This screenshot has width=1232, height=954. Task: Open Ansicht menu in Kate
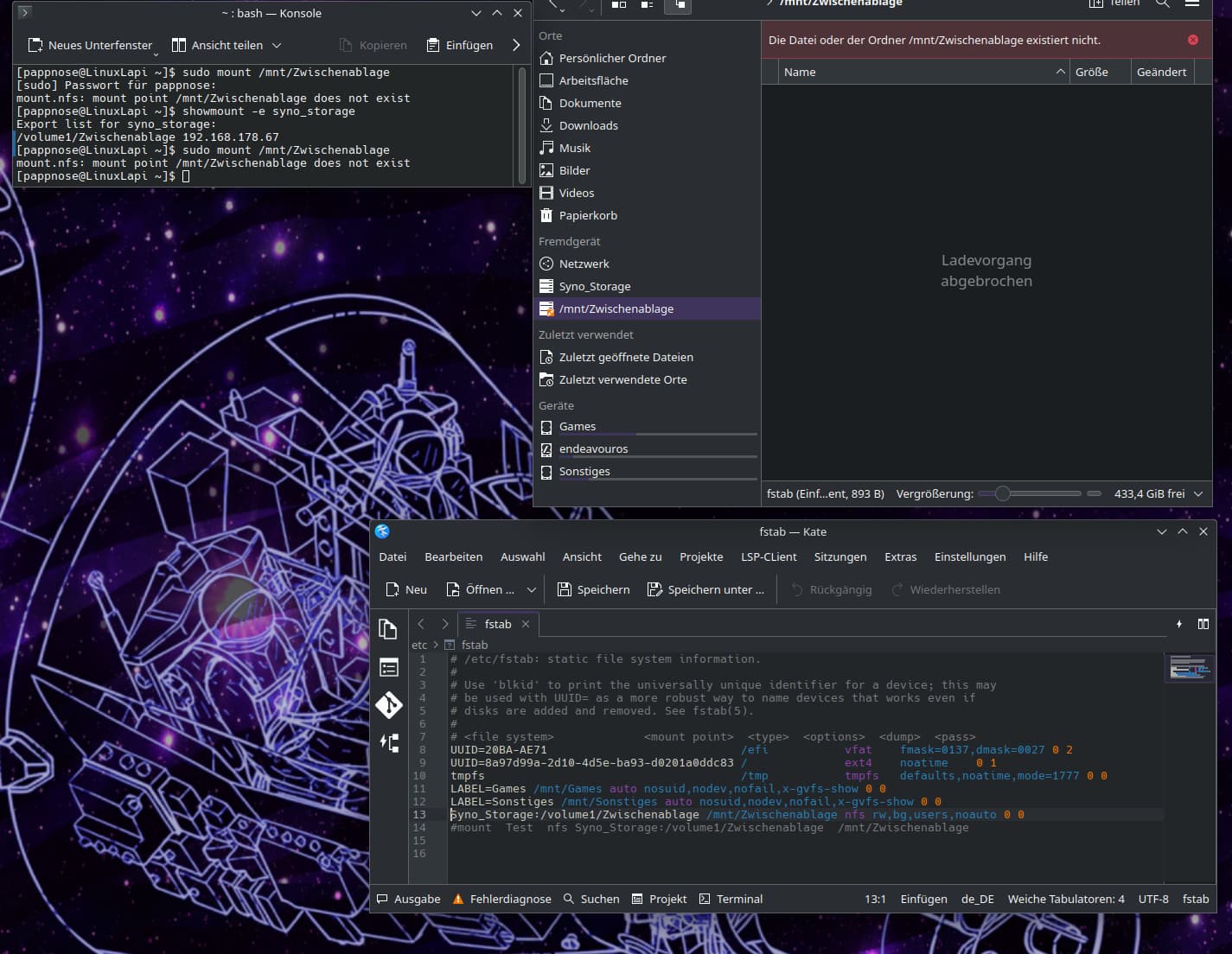(582, 556)
